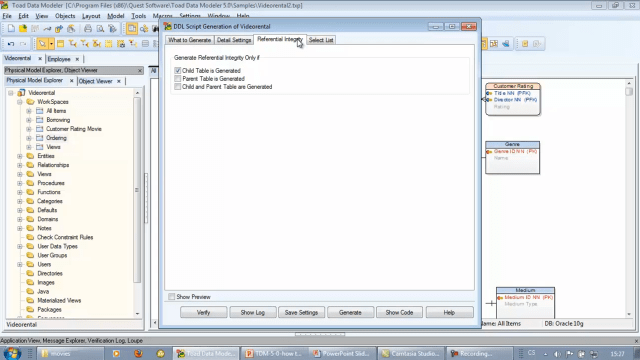
Task: Enable the Show Preview checkbox
Action: click(x=172, y=297)
